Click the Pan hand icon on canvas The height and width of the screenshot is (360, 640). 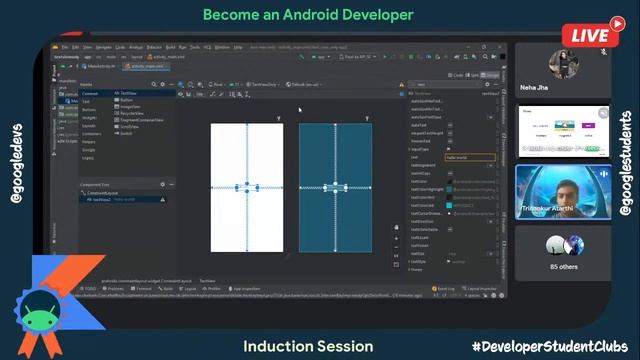coord(396,227)
